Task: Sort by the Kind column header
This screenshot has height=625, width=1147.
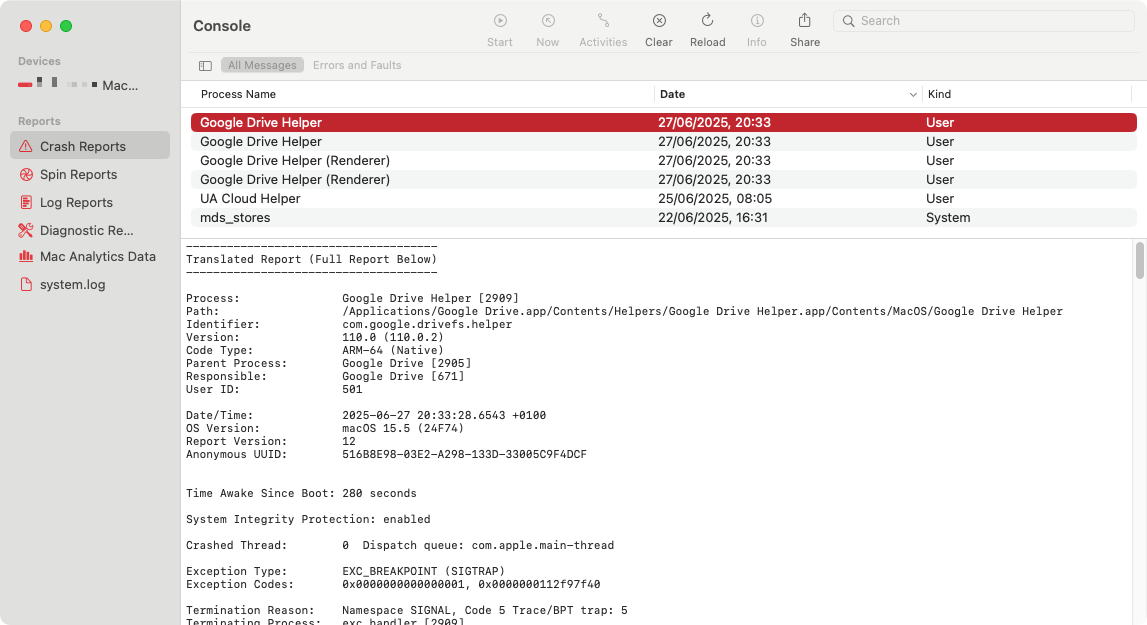Action: point(940,94)
